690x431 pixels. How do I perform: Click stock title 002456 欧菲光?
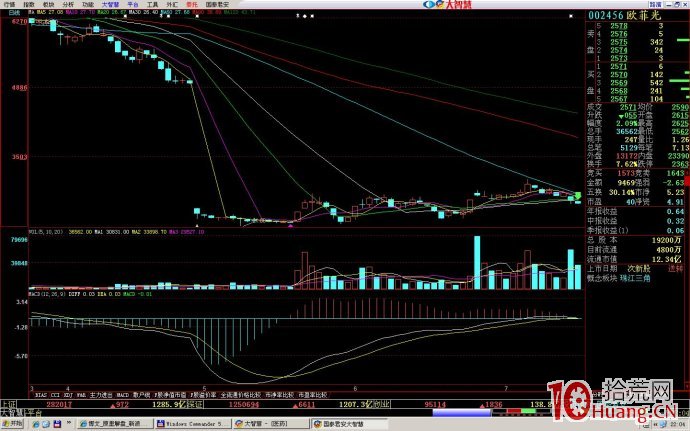point(624,15)
